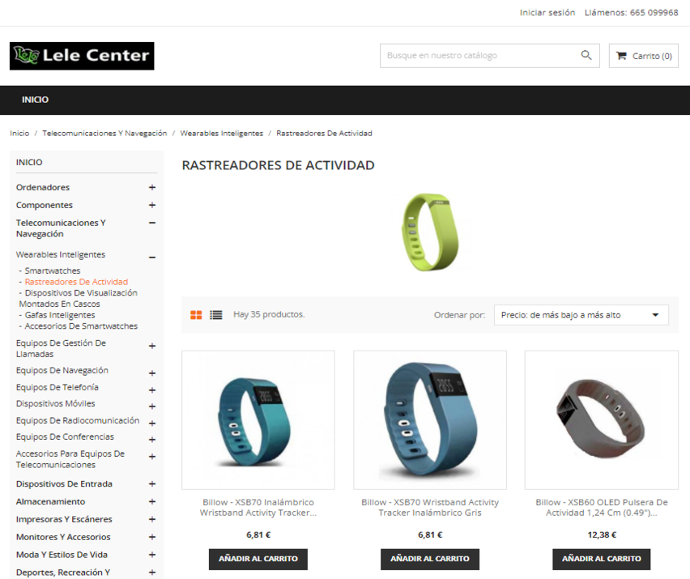Select Smartwatches in the sidebar
This screenshot has height=579, width=690.
pos(52,271)
